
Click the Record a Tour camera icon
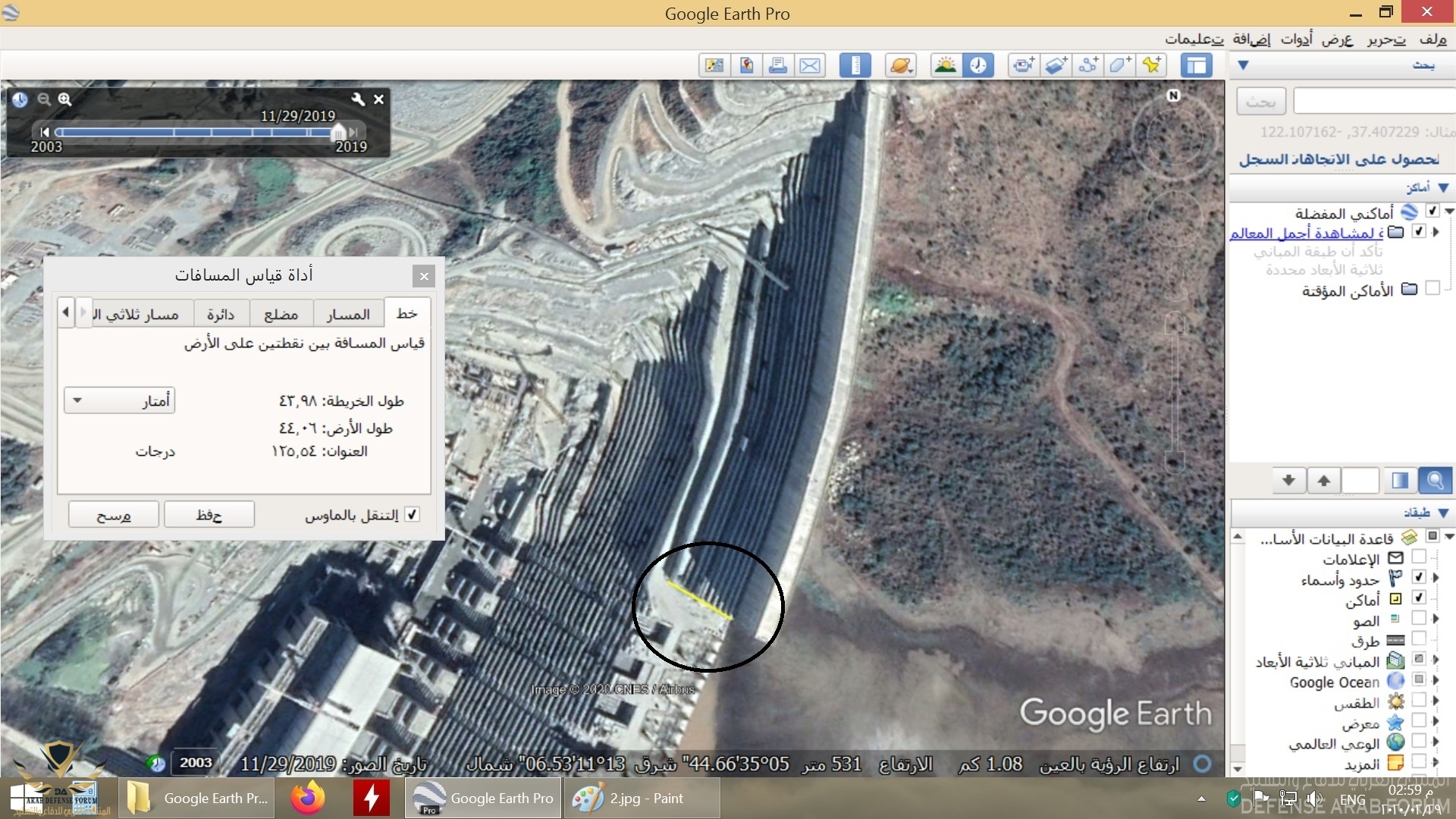point(1024,65)
